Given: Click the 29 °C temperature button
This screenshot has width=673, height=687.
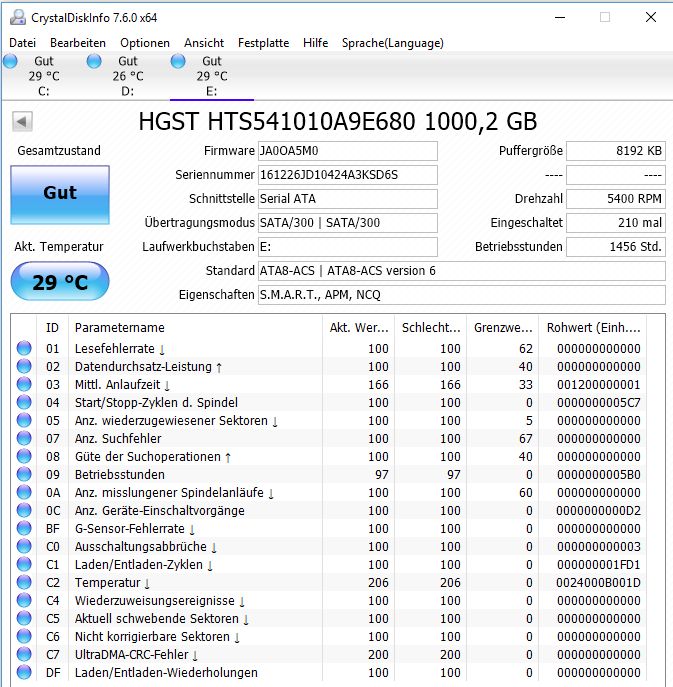Looking at the screenshot, I should point(60,281).
